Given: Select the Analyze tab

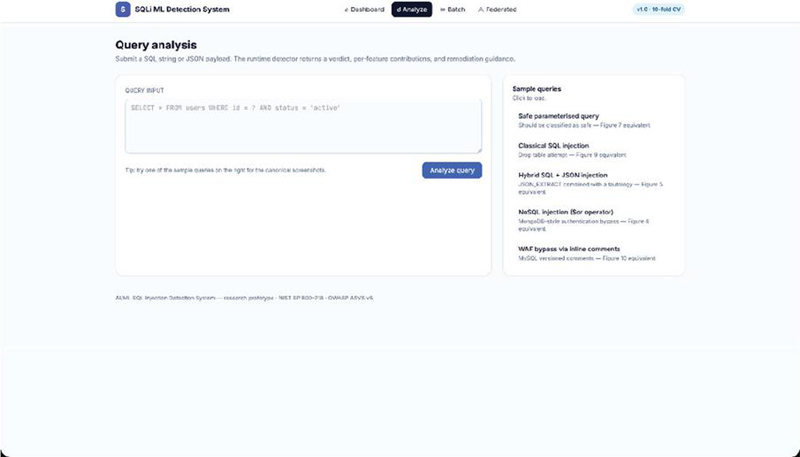Looking at the screenshot, I should coord(412,9).
